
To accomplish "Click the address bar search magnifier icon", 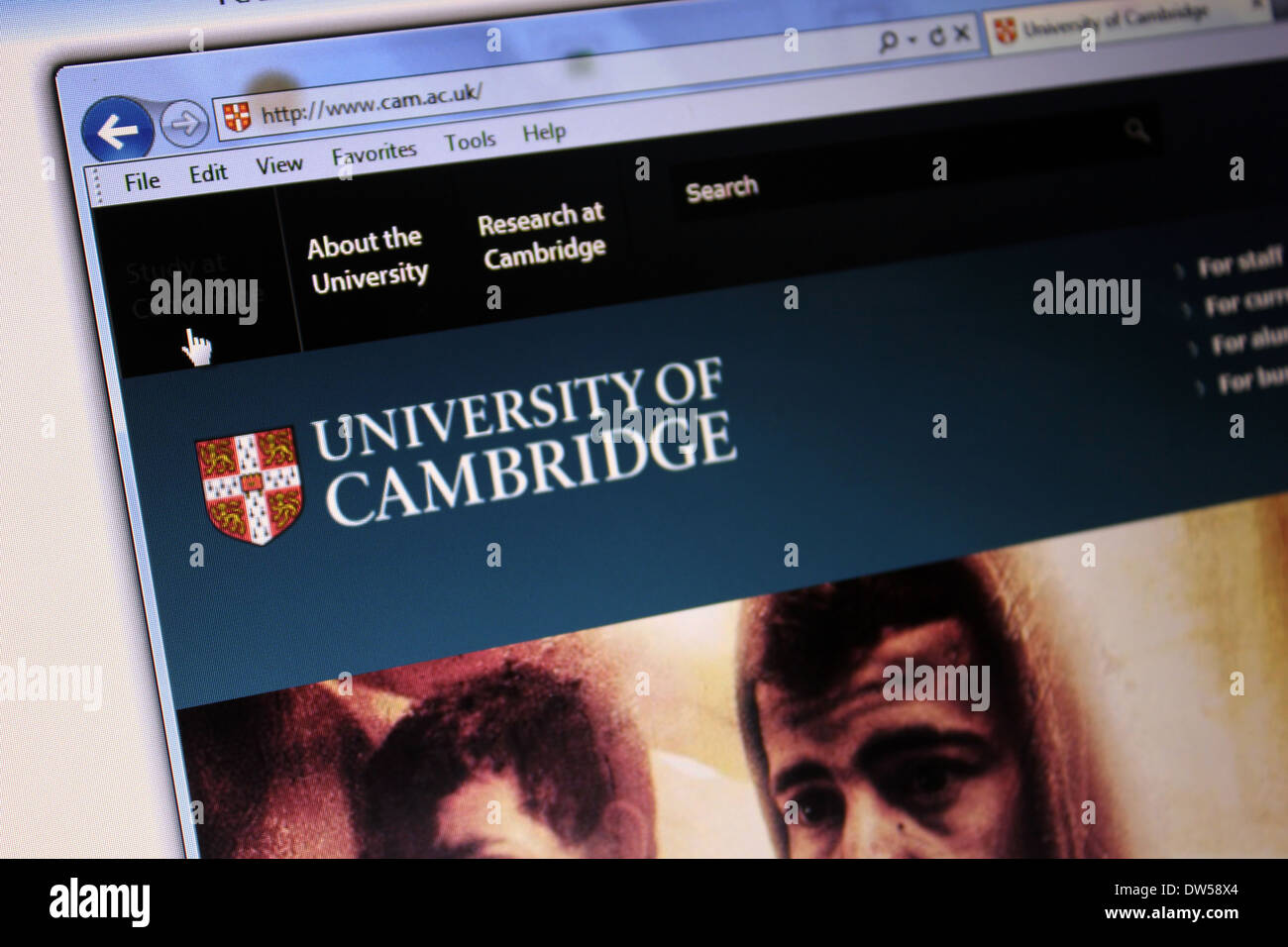I will [x=889, y=41].
